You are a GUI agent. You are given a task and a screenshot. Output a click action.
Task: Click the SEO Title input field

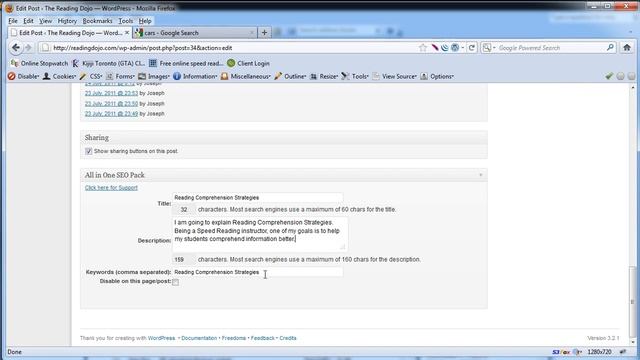coord(258,198)
